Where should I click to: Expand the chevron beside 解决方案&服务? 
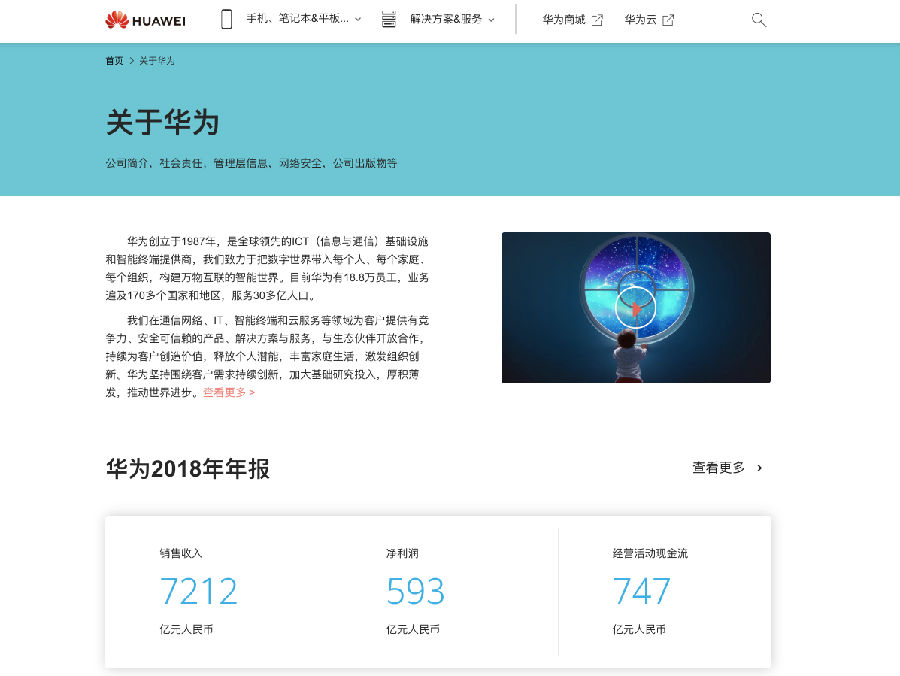tap(491, 20)
